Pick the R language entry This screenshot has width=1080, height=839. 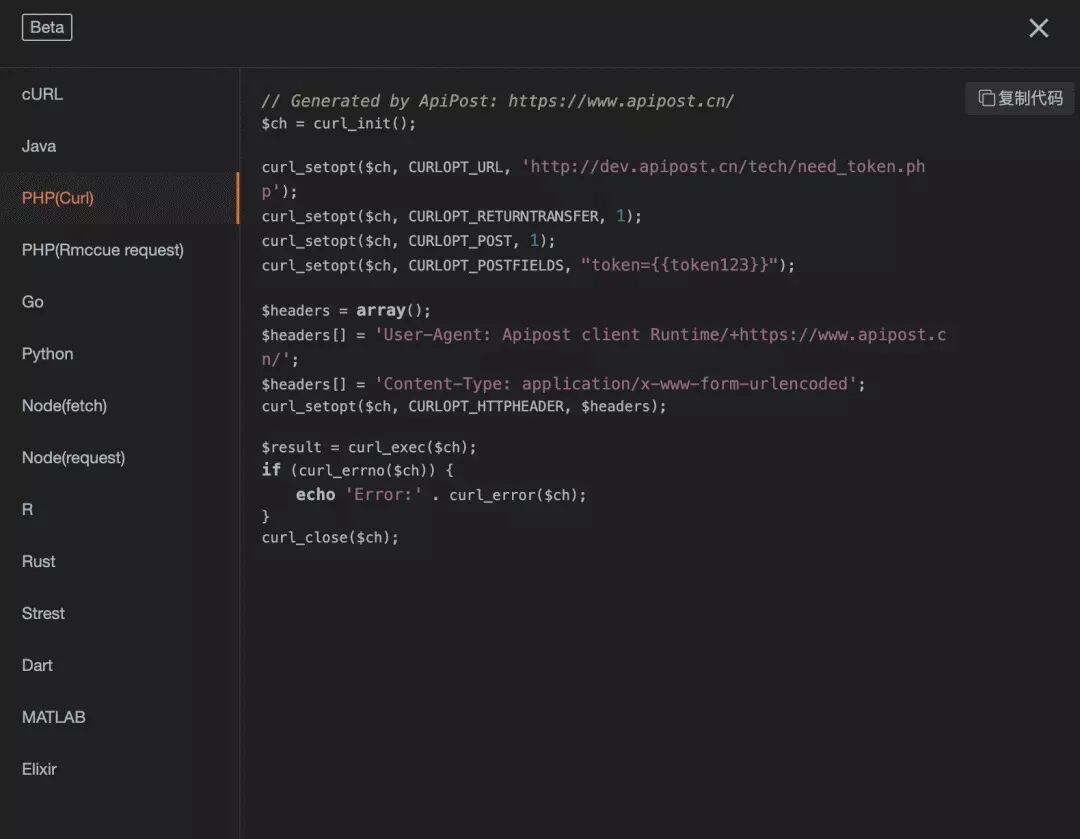(x=119, y=510)
